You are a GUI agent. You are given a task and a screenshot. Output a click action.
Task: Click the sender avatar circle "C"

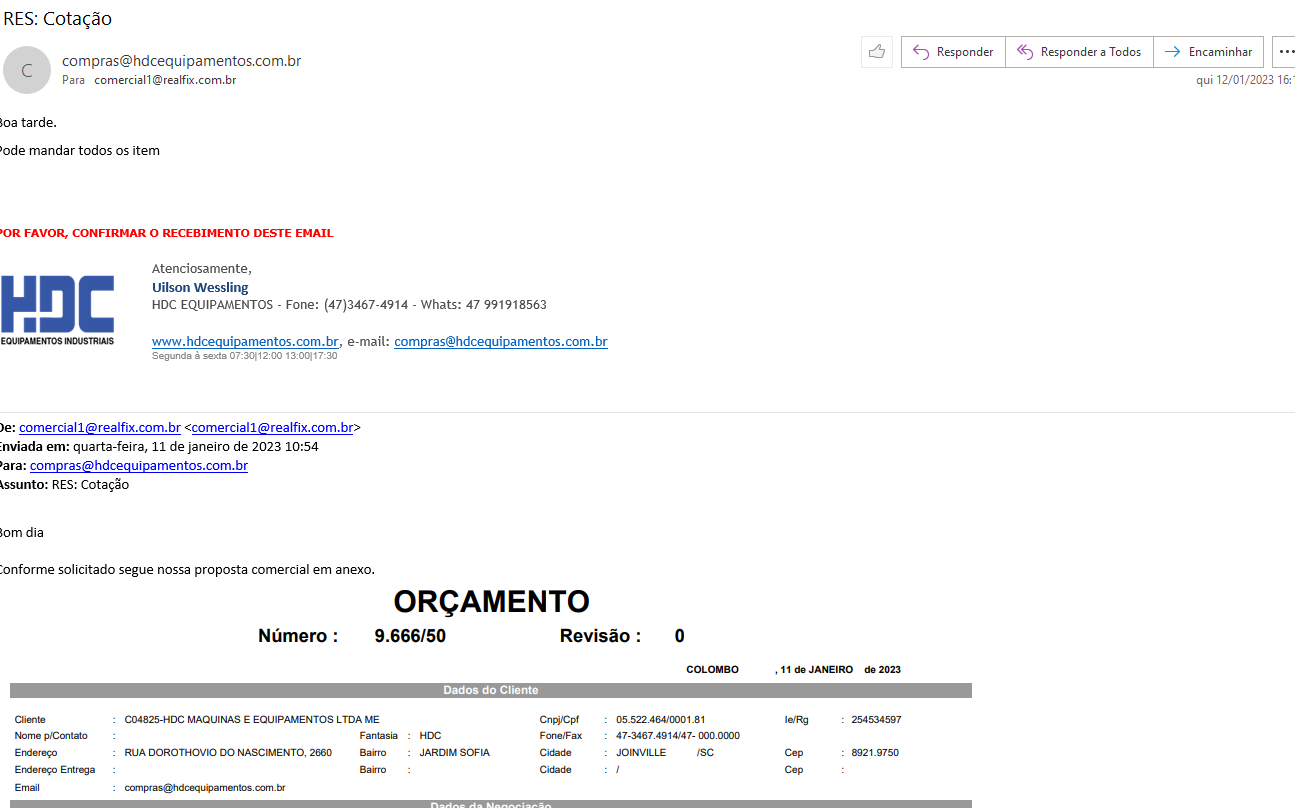point(27,70)
